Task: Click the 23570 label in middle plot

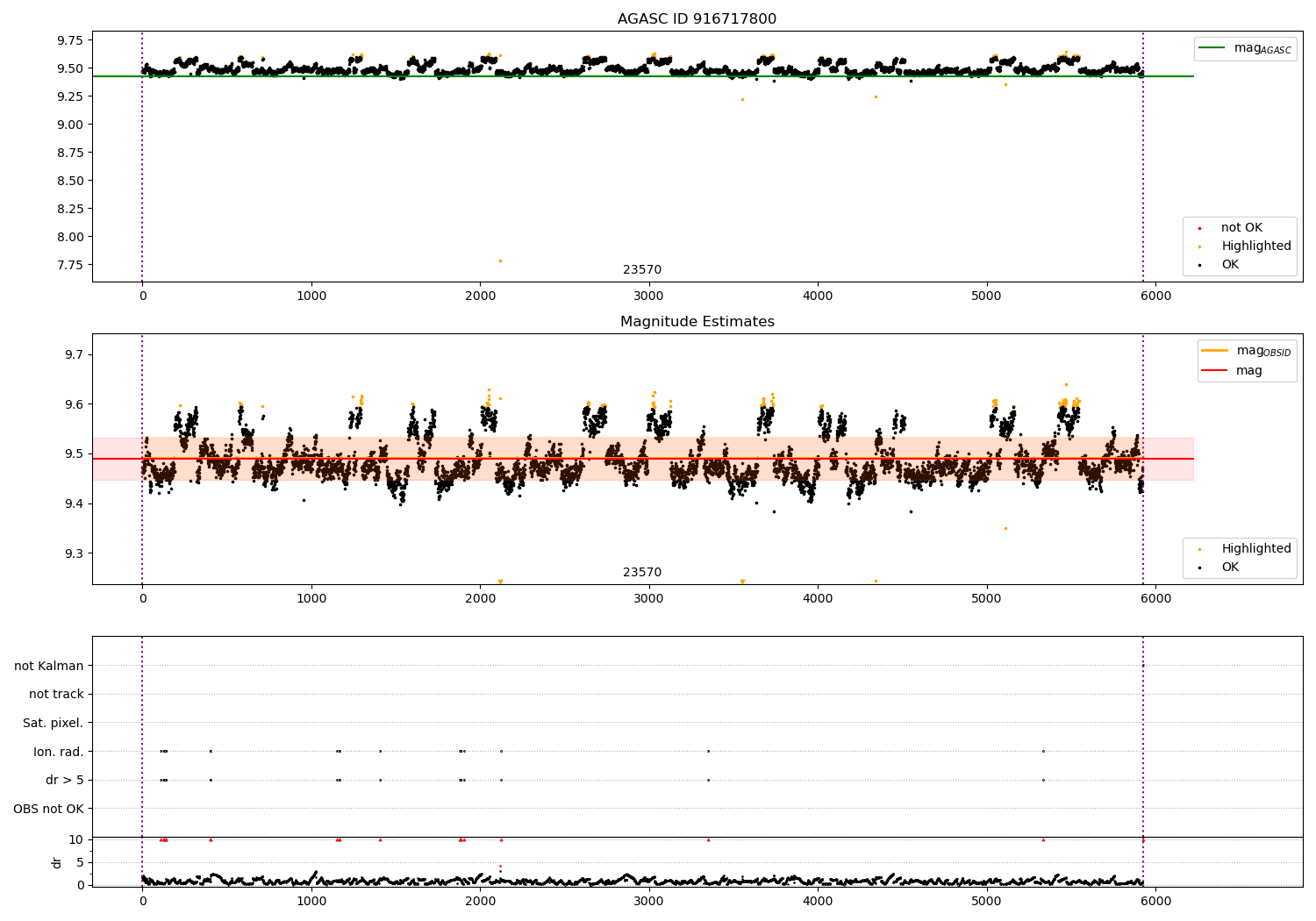Action: click(642, 573)
